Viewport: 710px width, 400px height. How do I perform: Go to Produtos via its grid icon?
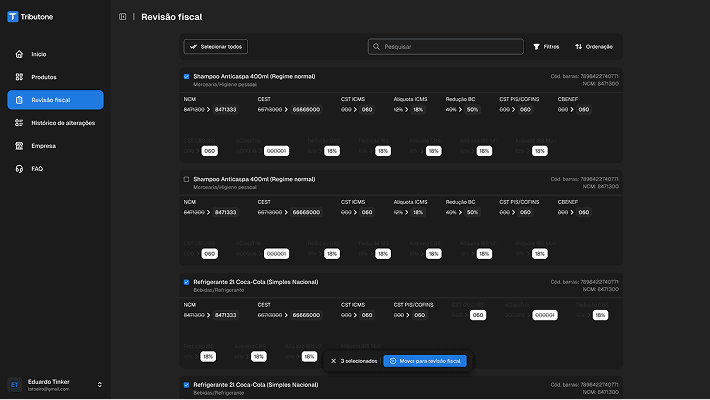[x=19, y=77]
